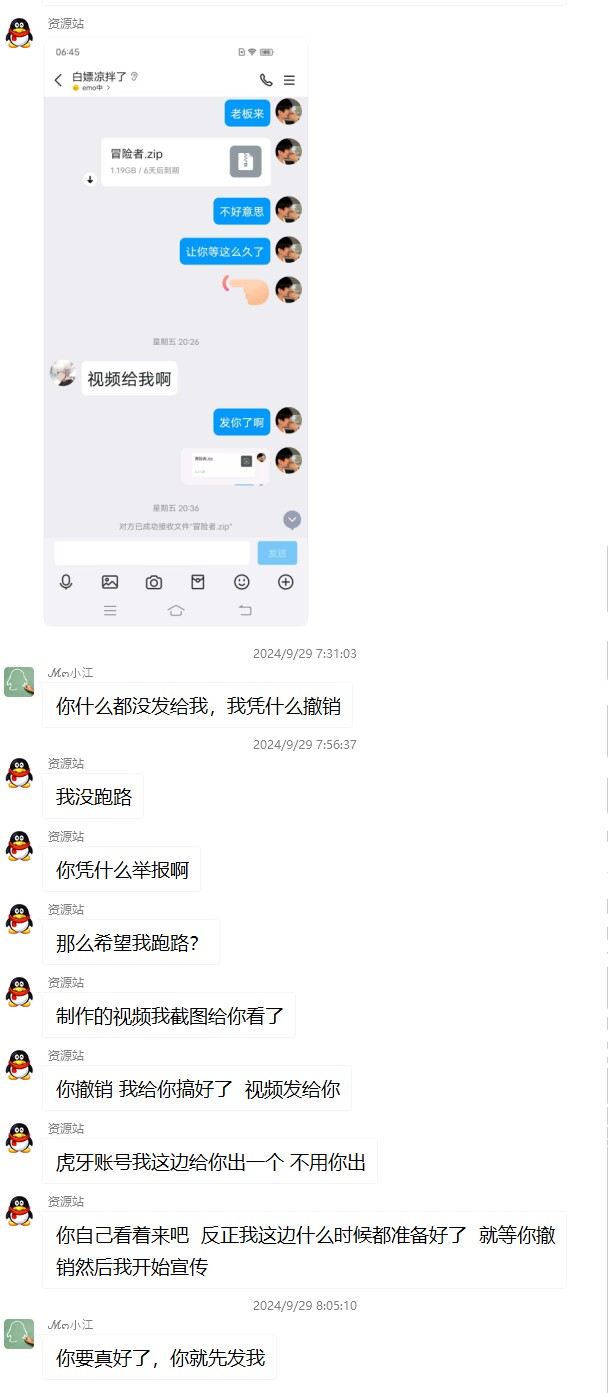Tap the camera icon in chat toolbar

(154, 582)
